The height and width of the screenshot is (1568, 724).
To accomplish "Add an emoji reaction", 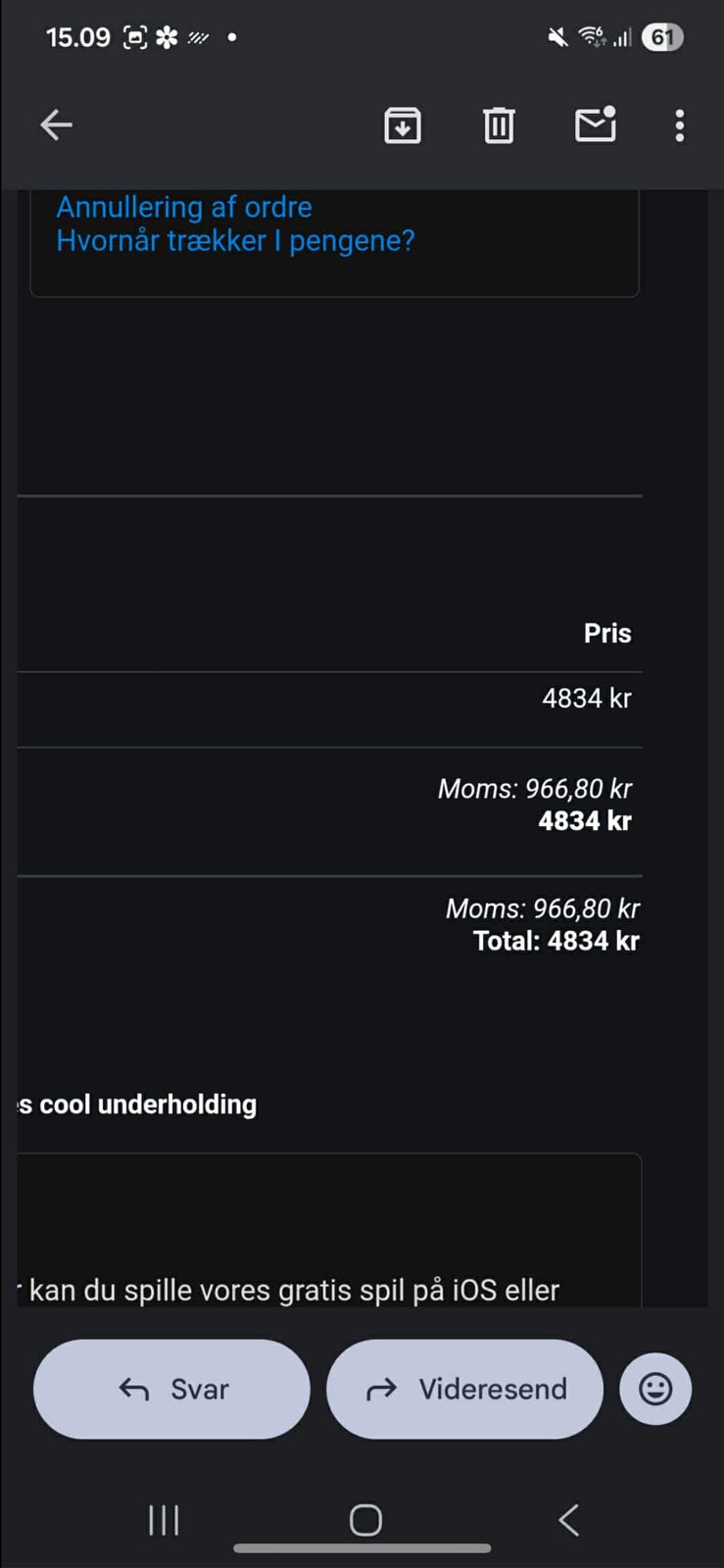I will pyautogui.click(x=655, y=1389).
